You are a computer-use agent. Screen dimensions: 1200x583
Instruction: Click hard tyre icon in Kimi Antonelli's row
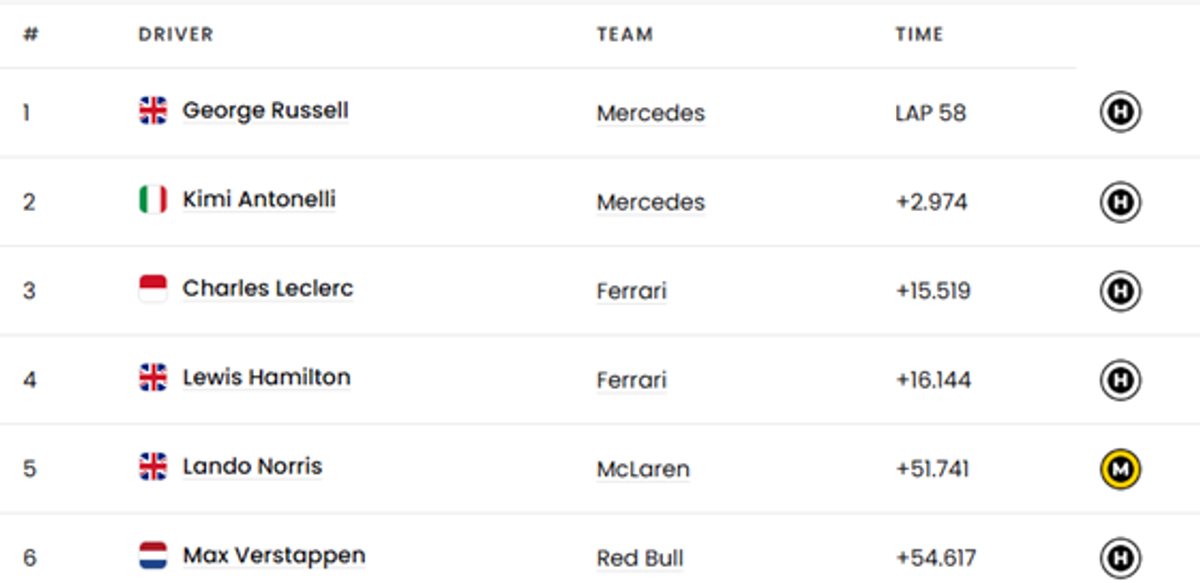(1120, 202)
